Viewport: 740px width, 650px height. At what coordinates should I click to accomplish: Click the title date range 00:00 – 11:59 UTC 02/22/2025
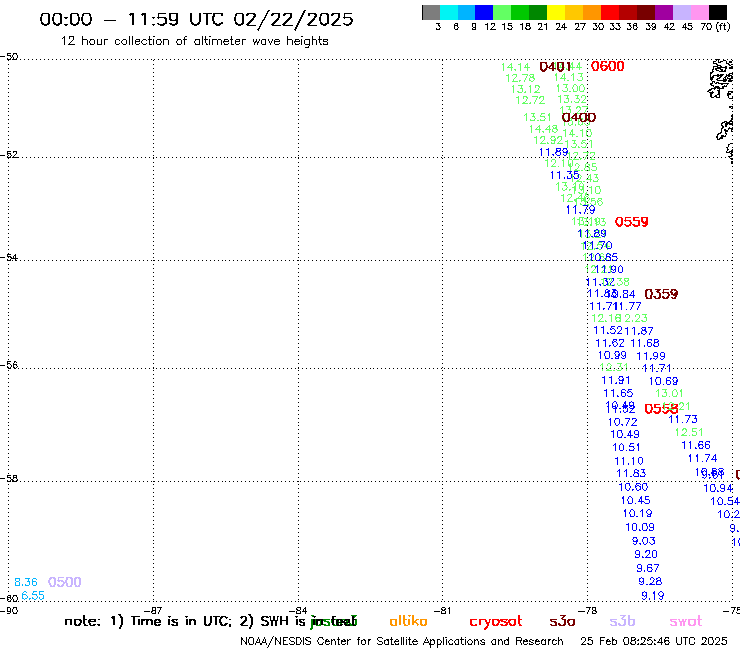196,19
